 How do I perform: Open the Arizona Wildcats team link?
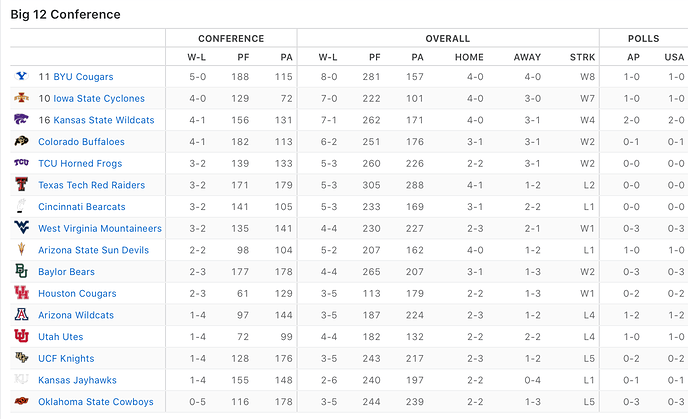[x=77, y=315]
